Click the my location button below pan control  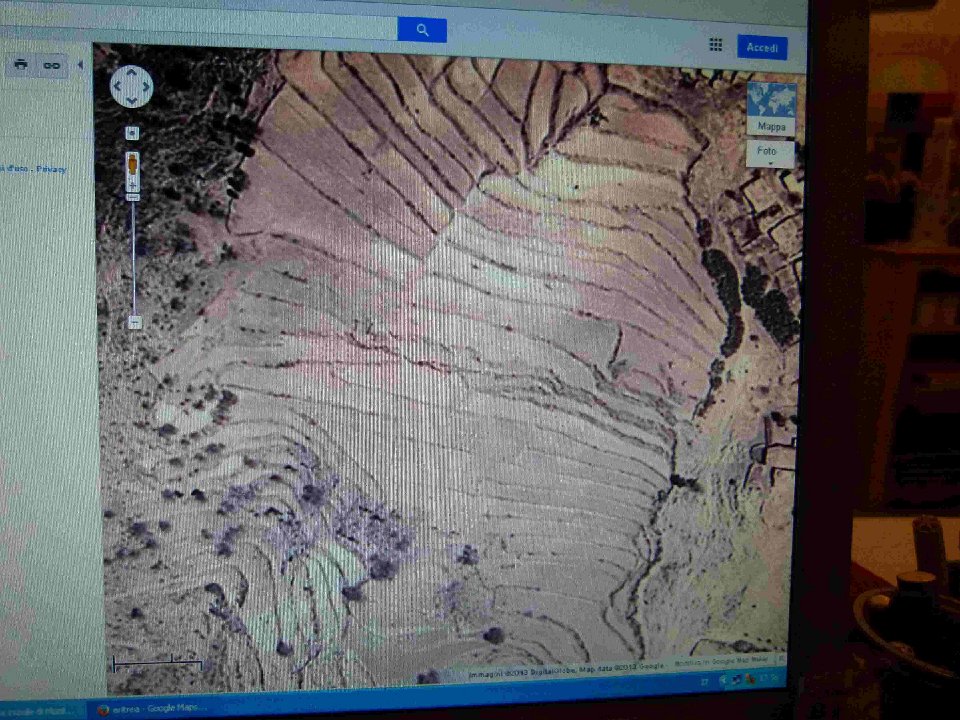(132, 133)
